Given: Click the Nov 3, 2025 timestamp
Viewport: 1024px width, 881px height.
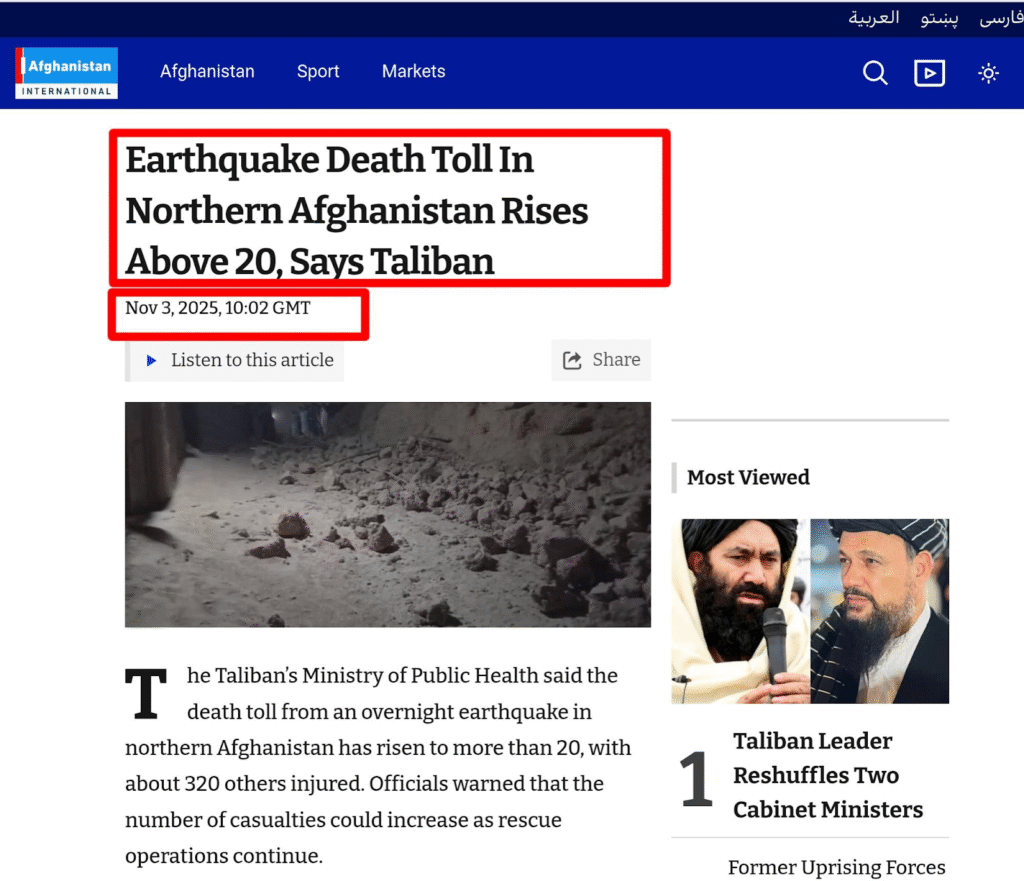Looking at the screenshot, I should [218, 308].
